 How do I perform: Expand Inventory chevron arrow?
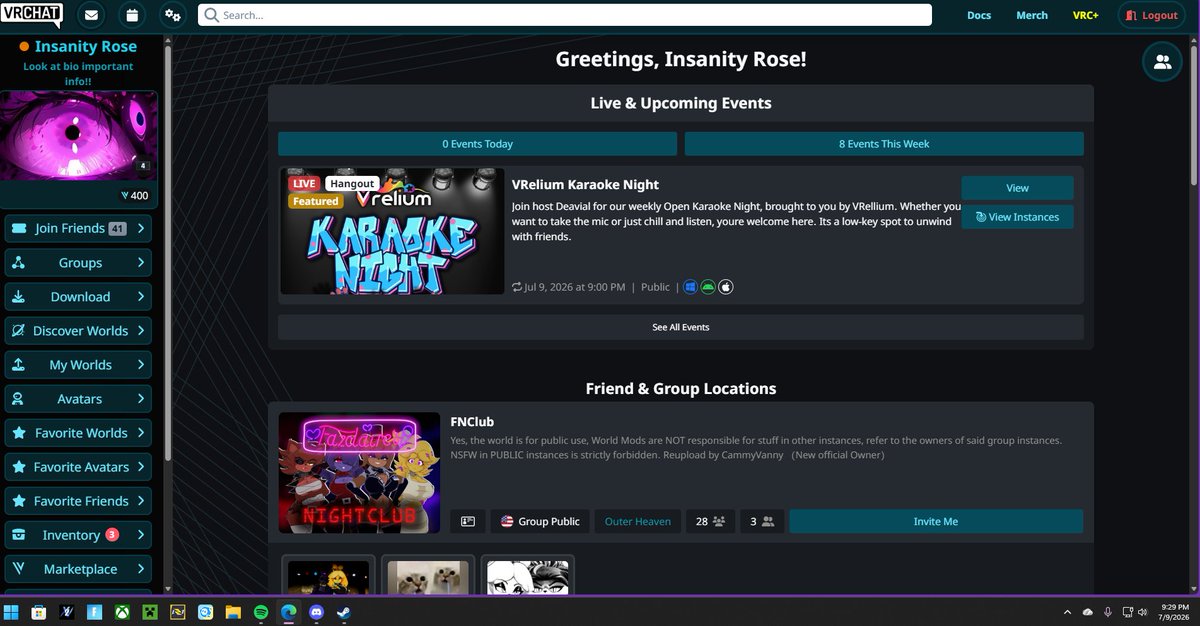tap(141, 535)
